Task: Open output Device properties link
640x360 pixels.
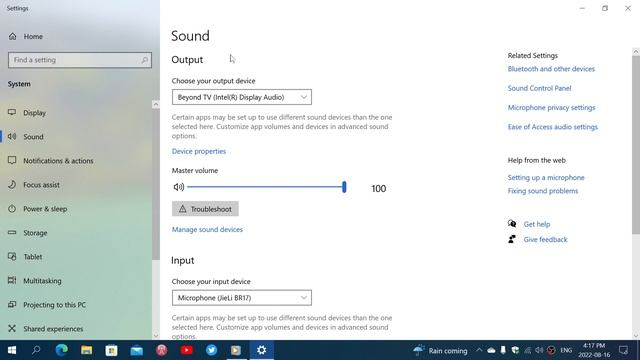Action: (199, 151)
